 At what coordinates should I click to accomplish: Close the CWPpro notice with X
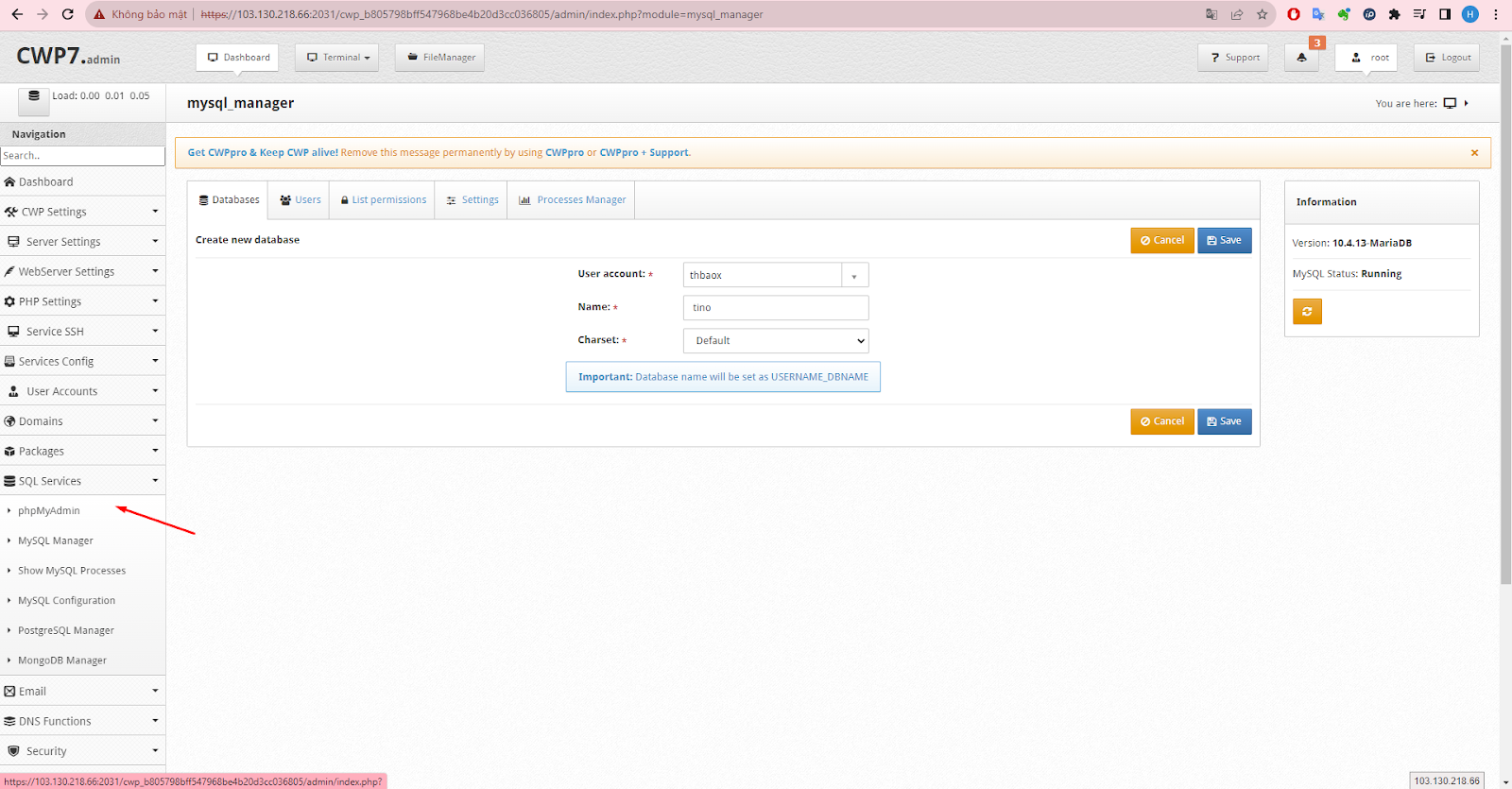coord(1474,153)
